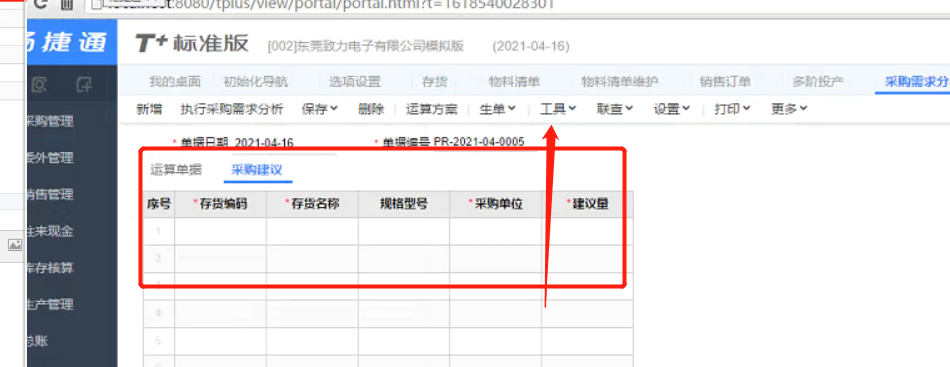Open 总账 in the sidebar

pos(38,341)
